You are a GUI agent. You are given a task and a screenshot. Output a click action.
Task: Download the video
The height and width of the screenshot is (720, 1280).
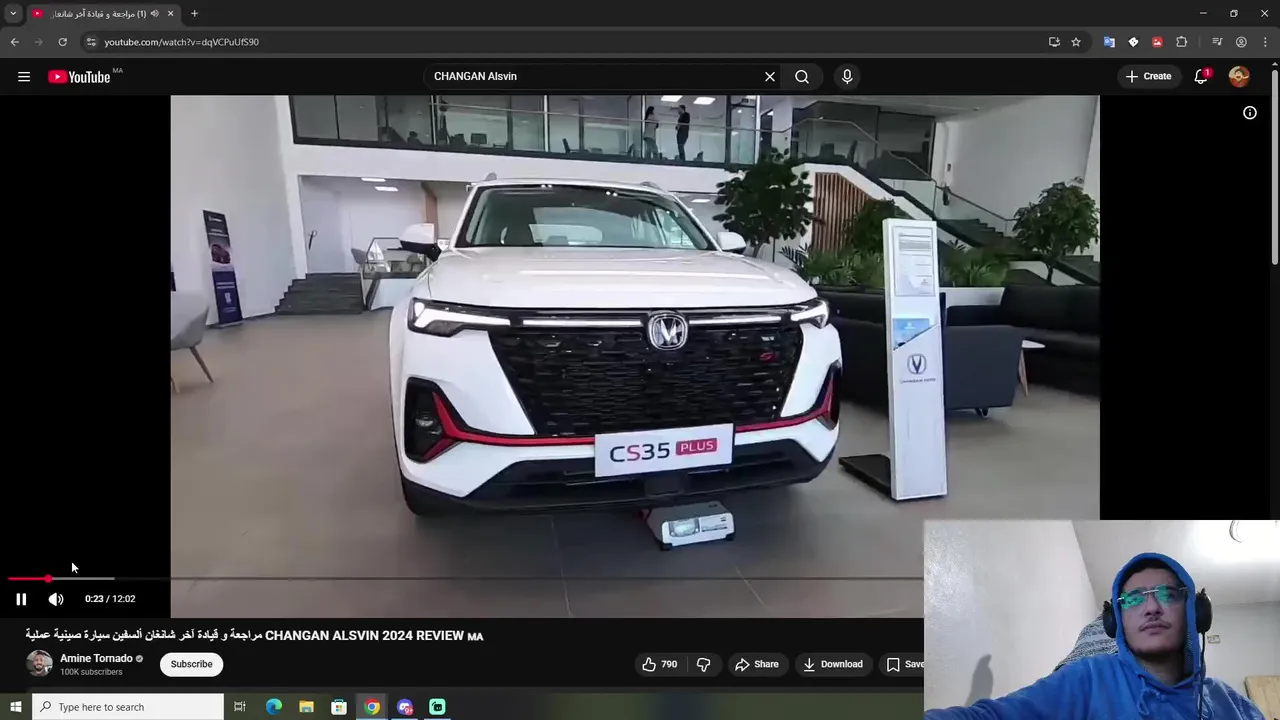coord(832,664)
